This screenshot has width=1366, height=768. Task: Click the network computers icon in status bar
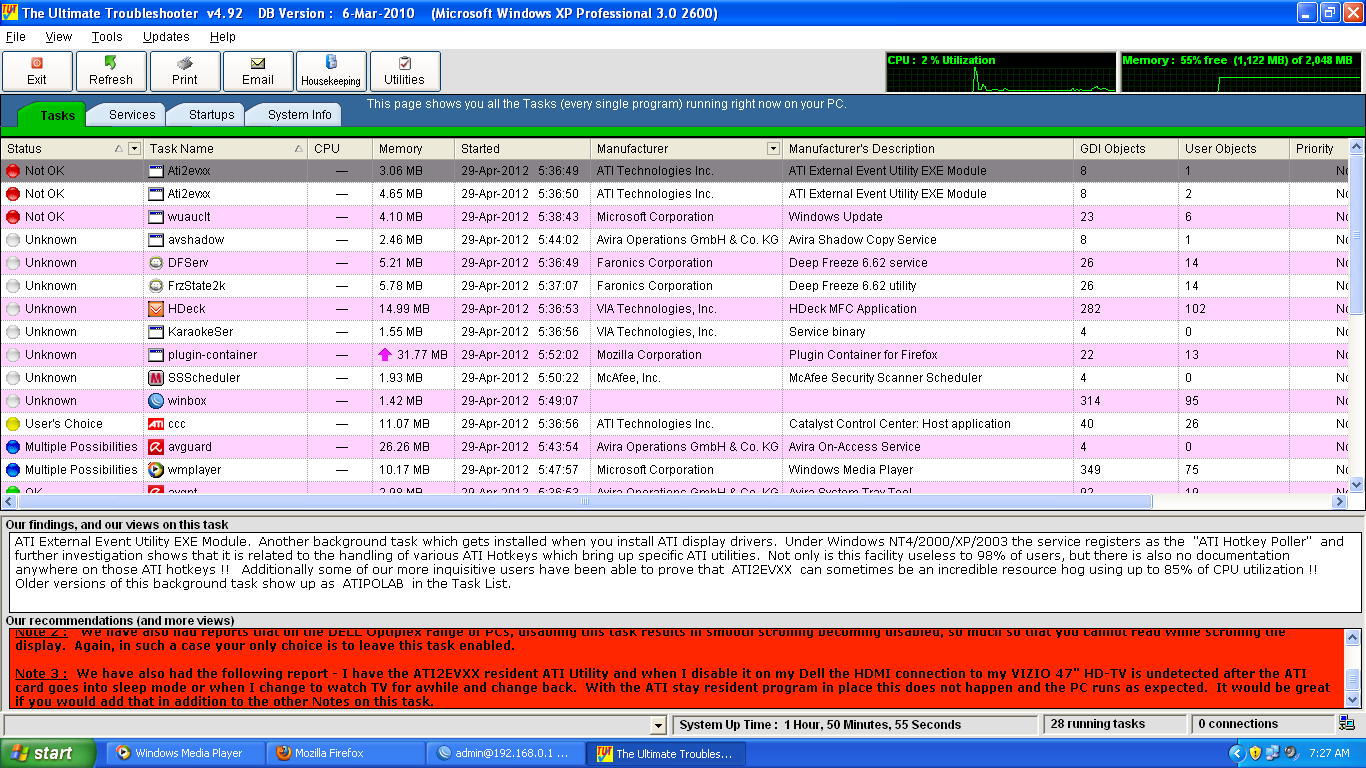tap(1347, 724)
